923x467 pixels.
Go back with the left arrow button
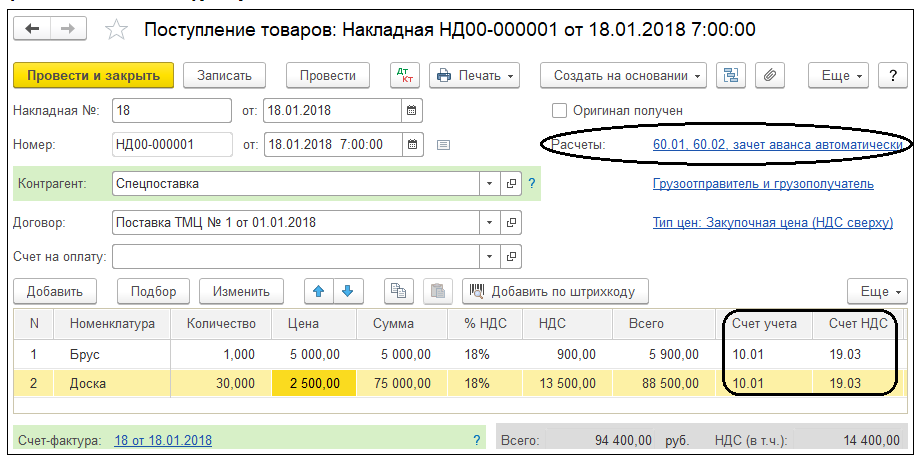pos(32,29)
